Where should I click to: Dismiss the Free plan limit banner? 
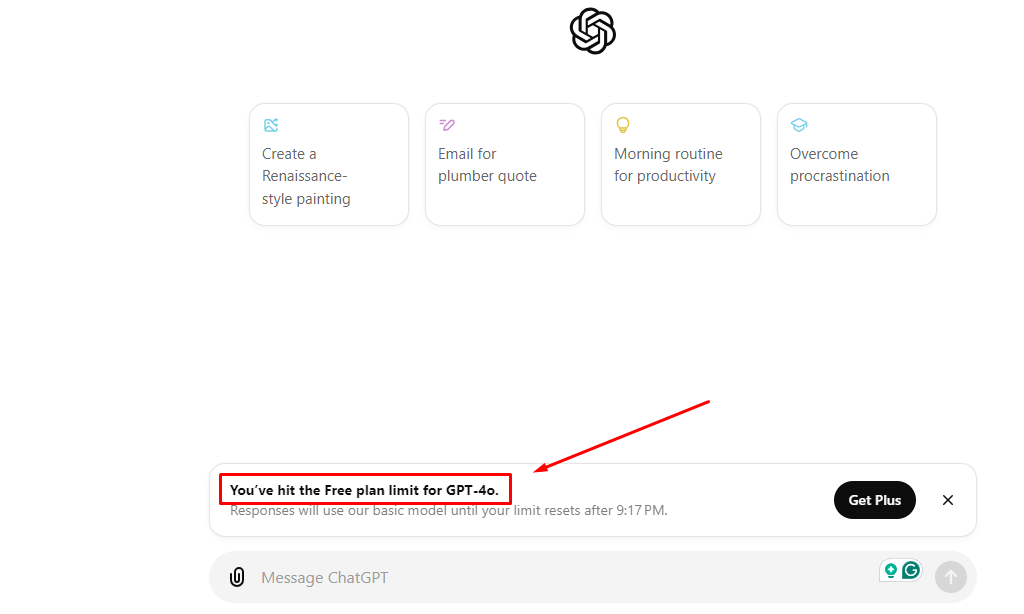tap(948, 500)
